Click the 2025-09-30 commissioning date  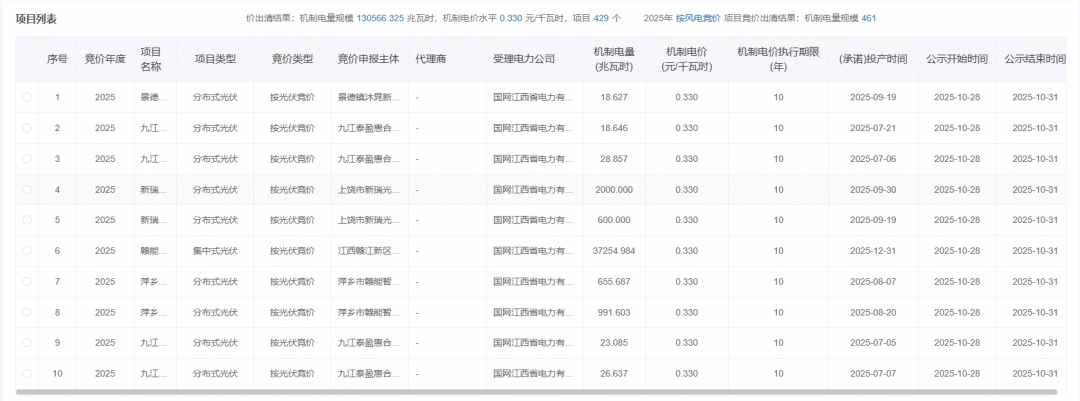click(x=873, y=189)
